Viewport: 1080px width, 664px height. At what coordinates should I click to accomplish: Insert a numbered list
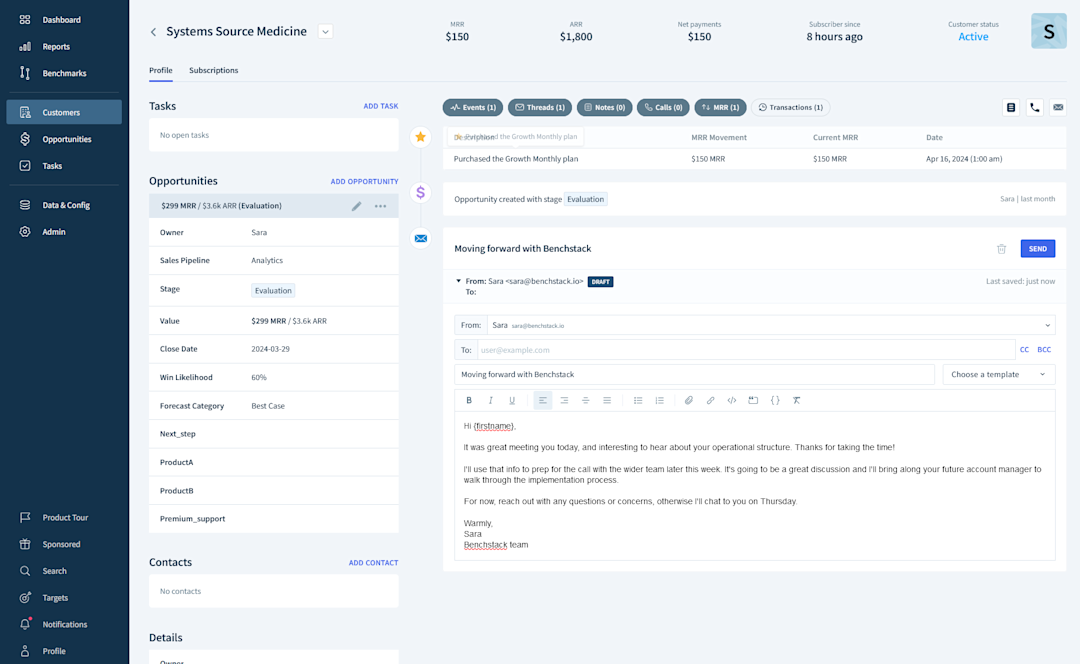[659, 400]
